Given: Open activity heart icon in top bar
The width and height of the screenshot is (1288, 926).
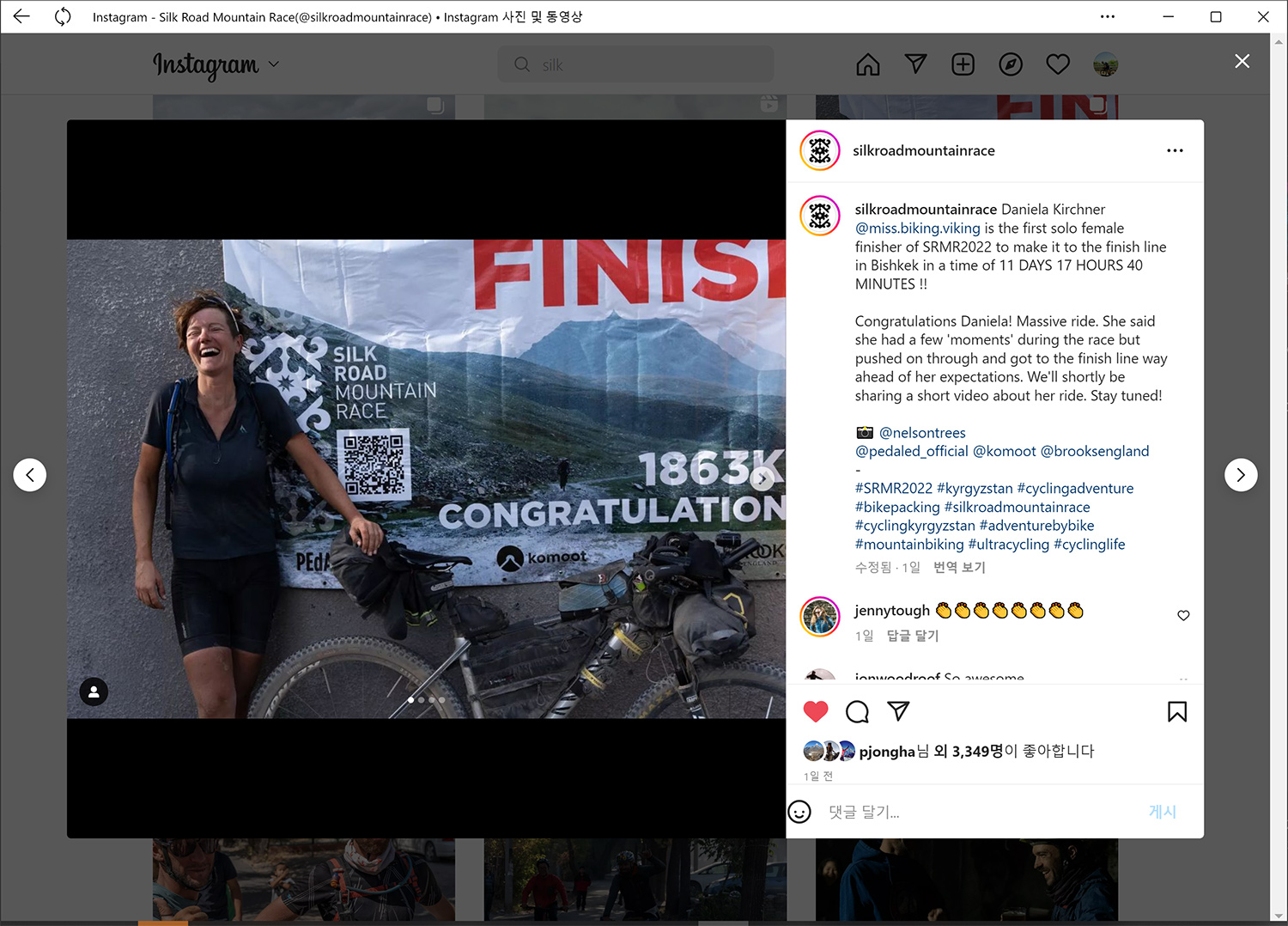Looking at the screenshot, I should [1058, 64].
